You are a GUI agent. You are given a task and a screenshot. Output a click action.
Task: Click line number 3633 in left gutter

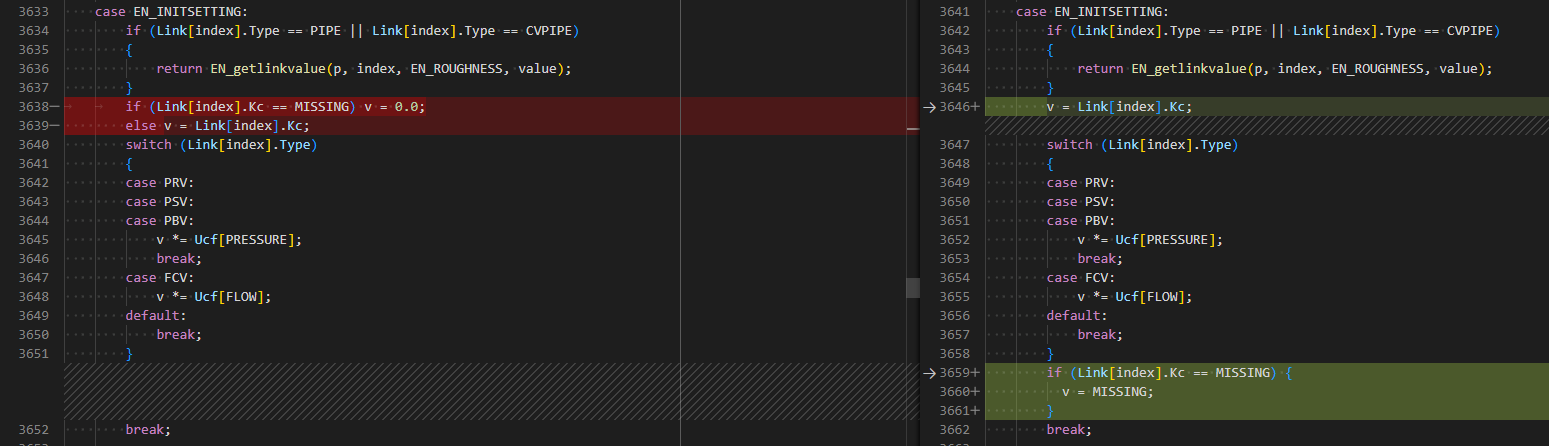[34, 12]
